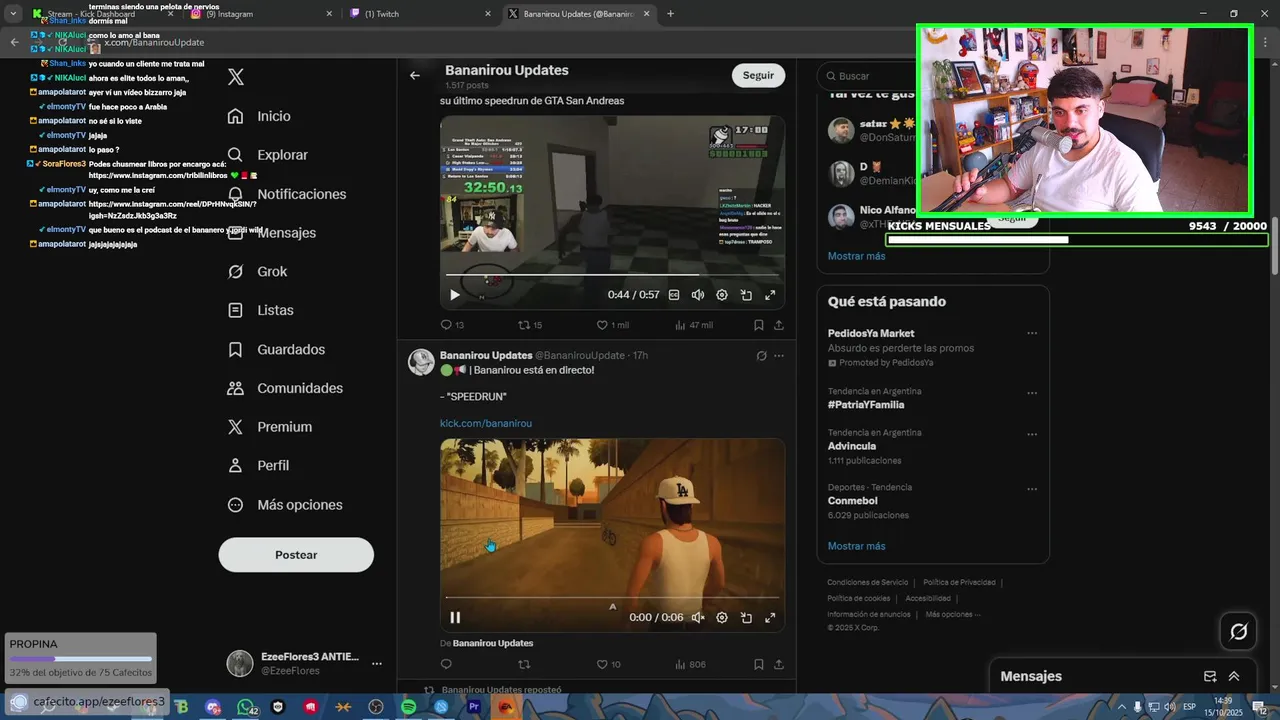1280x720 pixels.
Task: Like the speedrun post with 1 mil likes
Action: 612,325
